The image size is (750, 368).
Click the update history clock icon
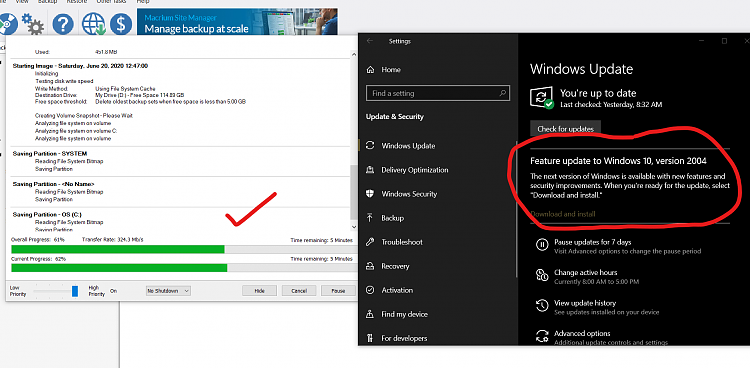[542, 306]
